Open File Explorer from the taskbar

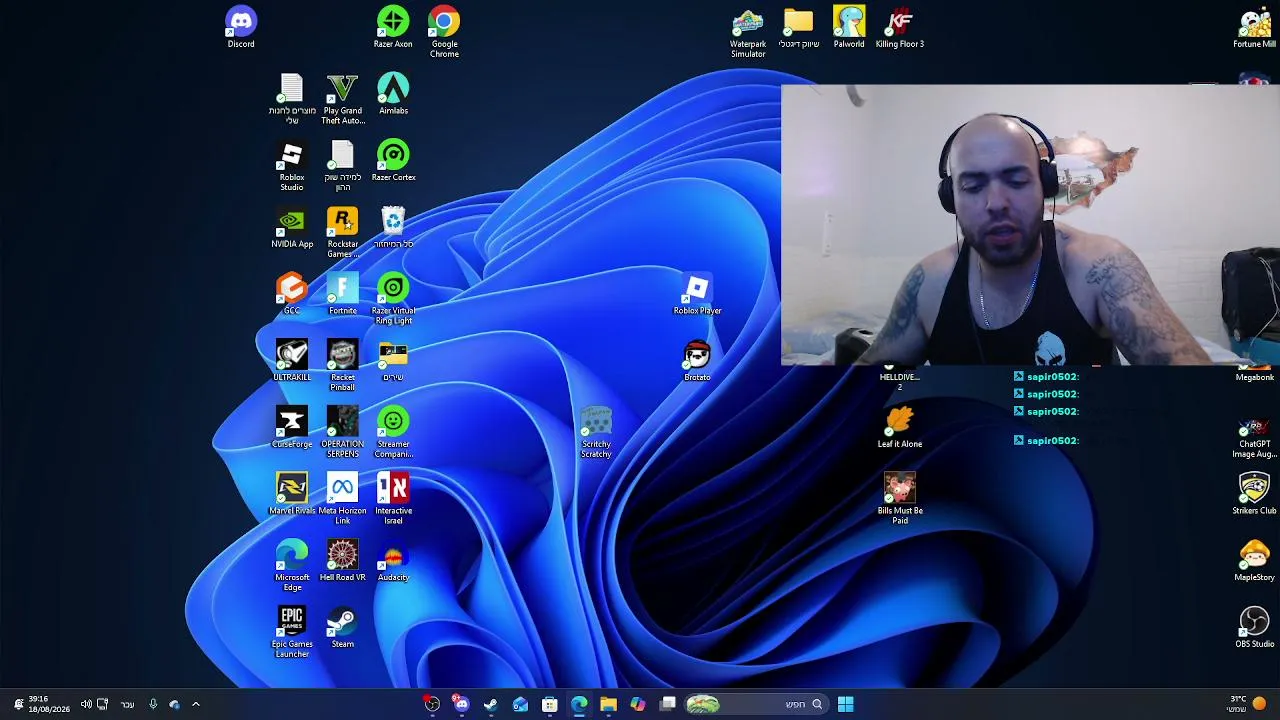pyautogui.click(x=608, y=704)
